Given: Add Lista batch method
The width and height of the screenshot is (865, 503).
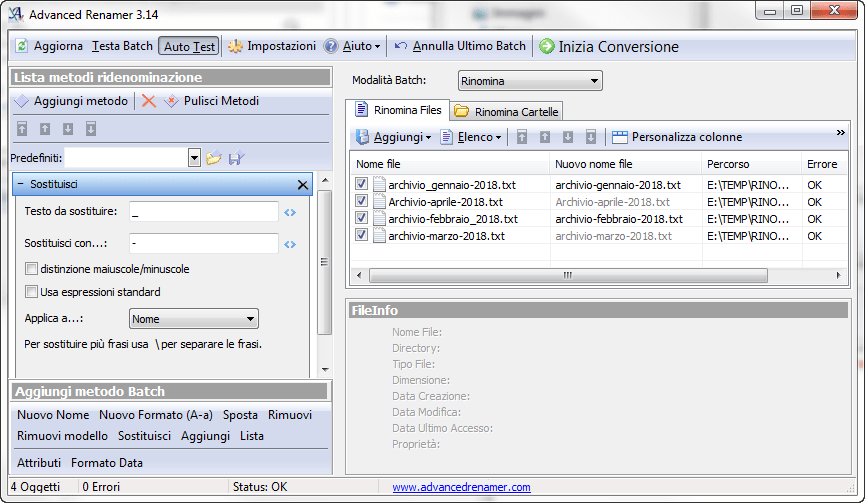Looking at the screenshot, I should click(x=252, y=436).
